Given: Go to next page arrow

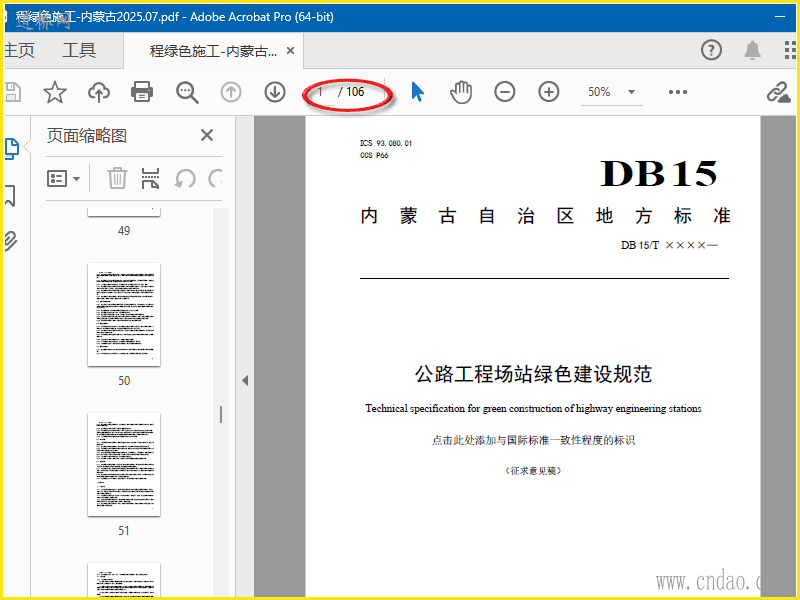Looking at the screenshot, I should coord(275,92).
